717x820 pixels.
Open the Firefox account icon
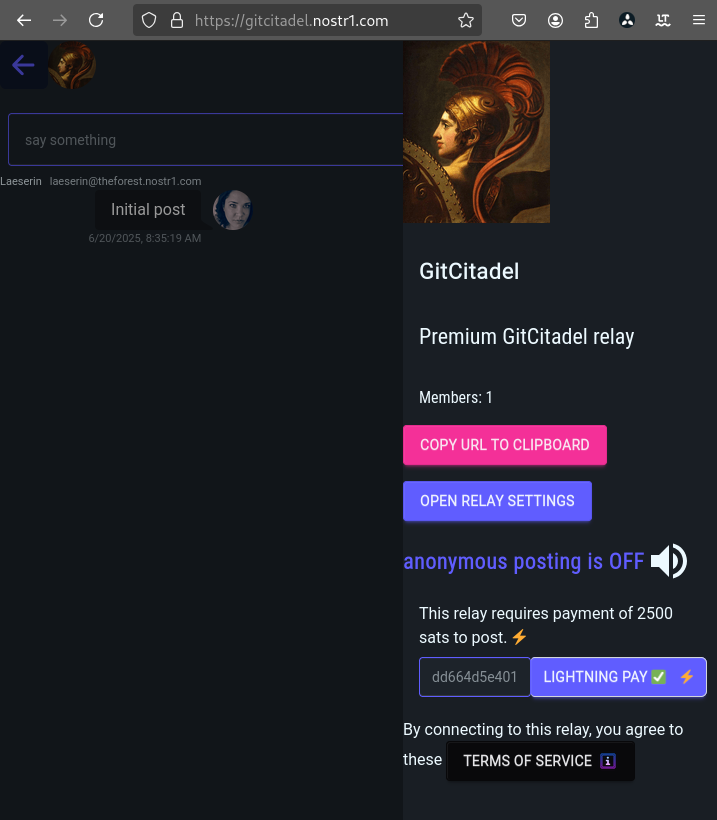click(x=555, y=20)
